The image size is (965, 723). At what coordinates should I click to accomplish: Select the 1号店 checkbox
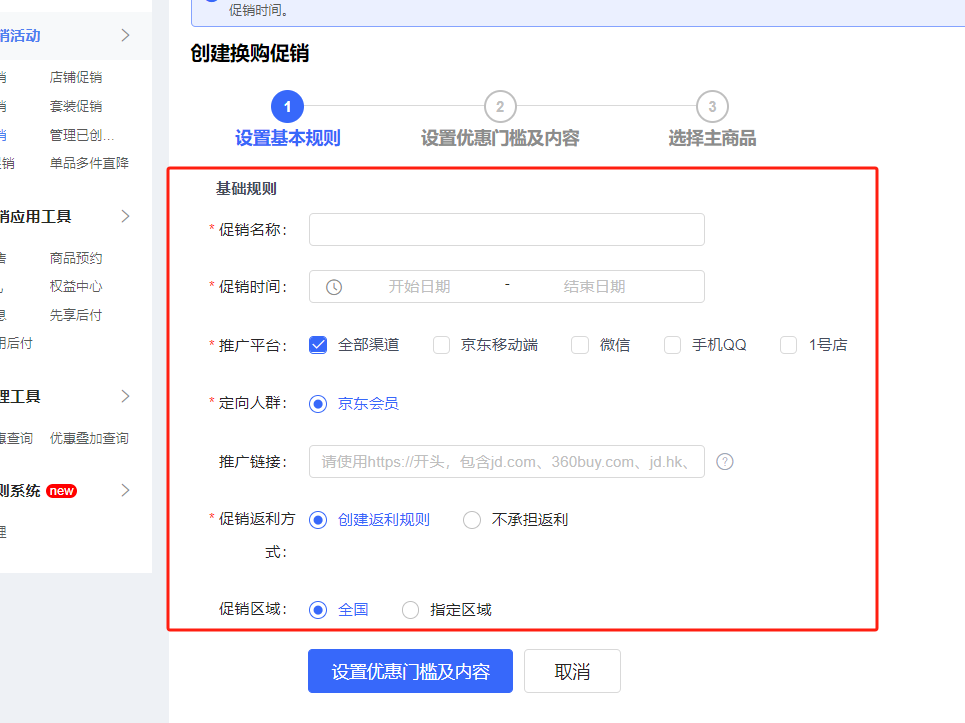click(789, 345)
